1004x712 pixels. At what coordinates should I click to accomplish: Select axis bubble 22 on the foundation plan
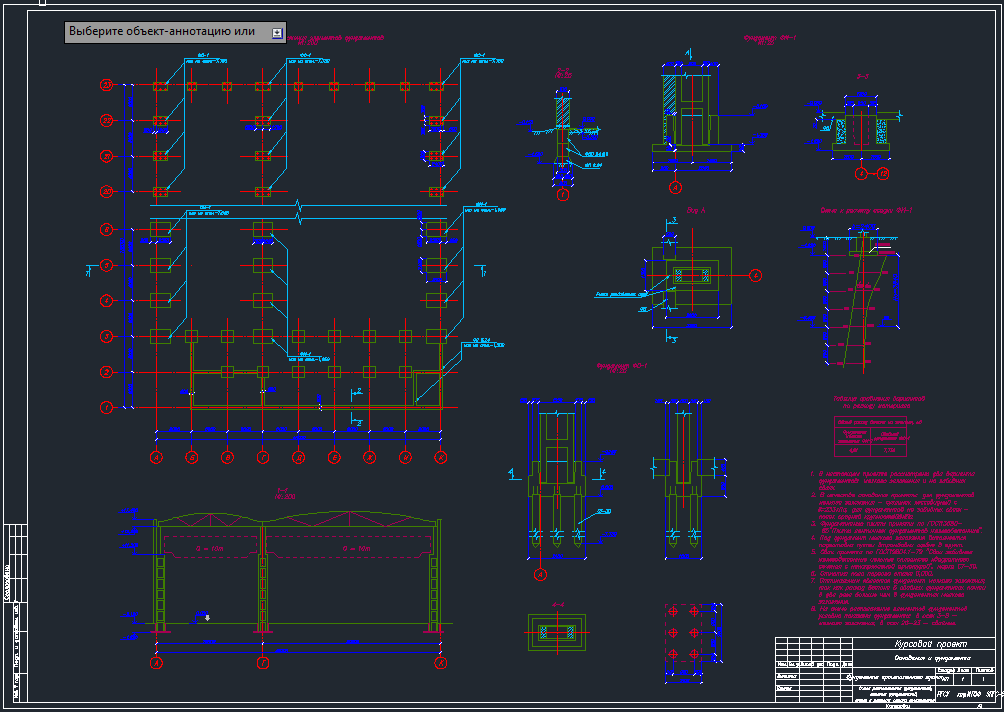[106, 120]
